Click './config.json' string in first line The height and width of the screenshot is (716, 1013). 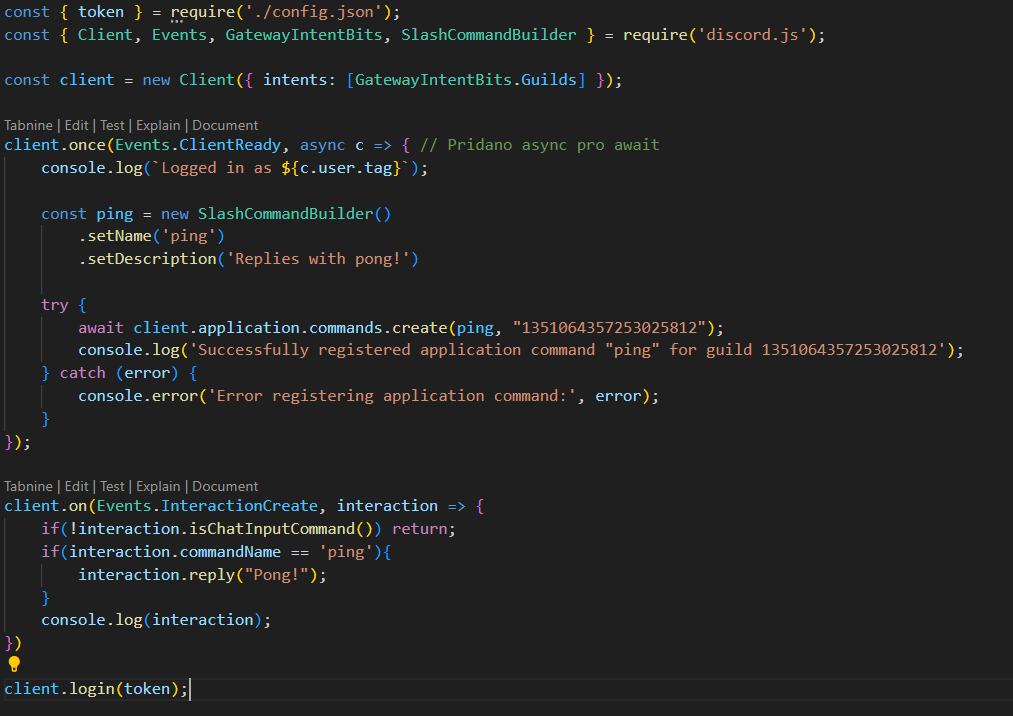(314, 12)
